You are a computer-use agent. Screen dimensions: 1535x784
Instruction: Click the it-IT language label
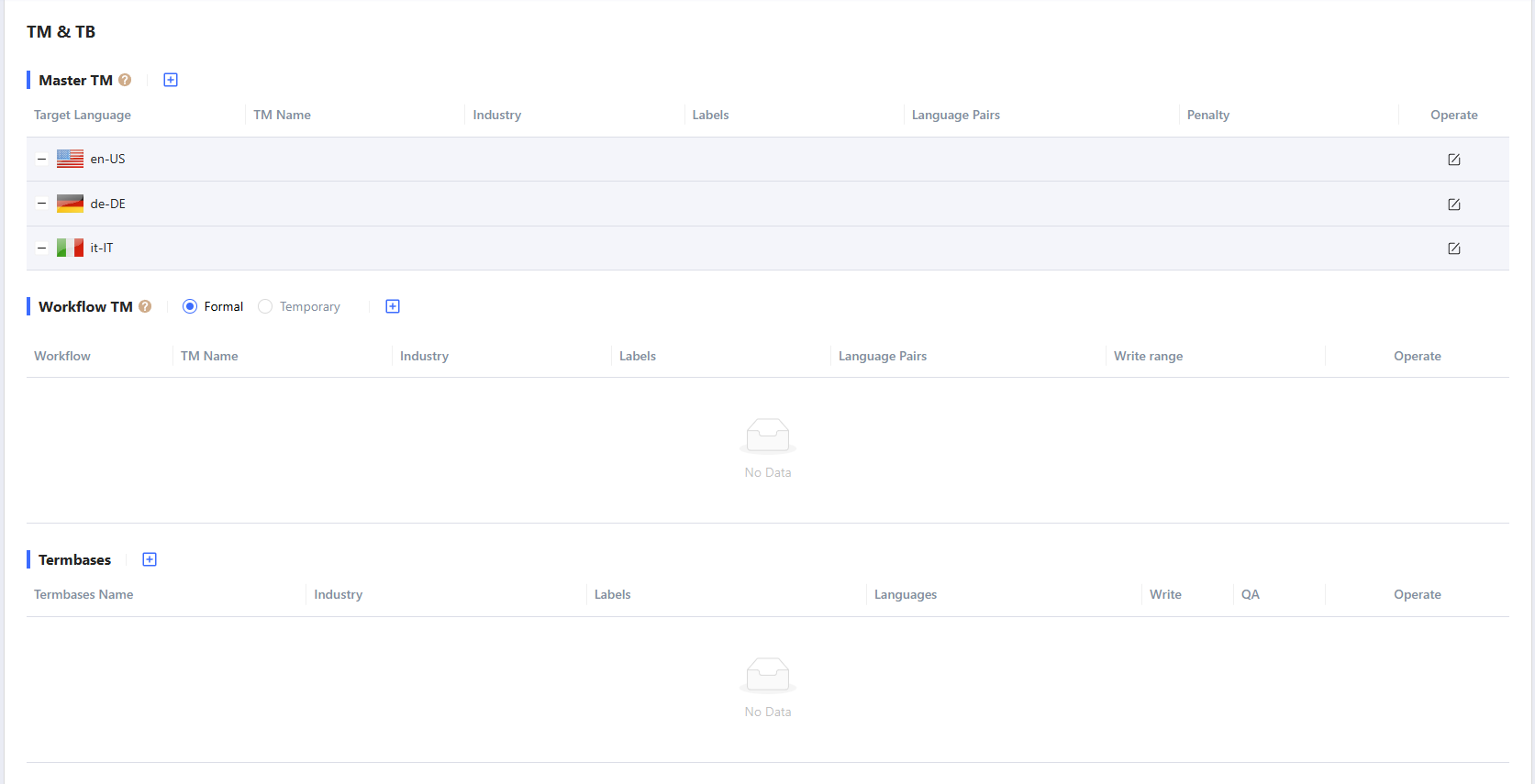(102, 248)
